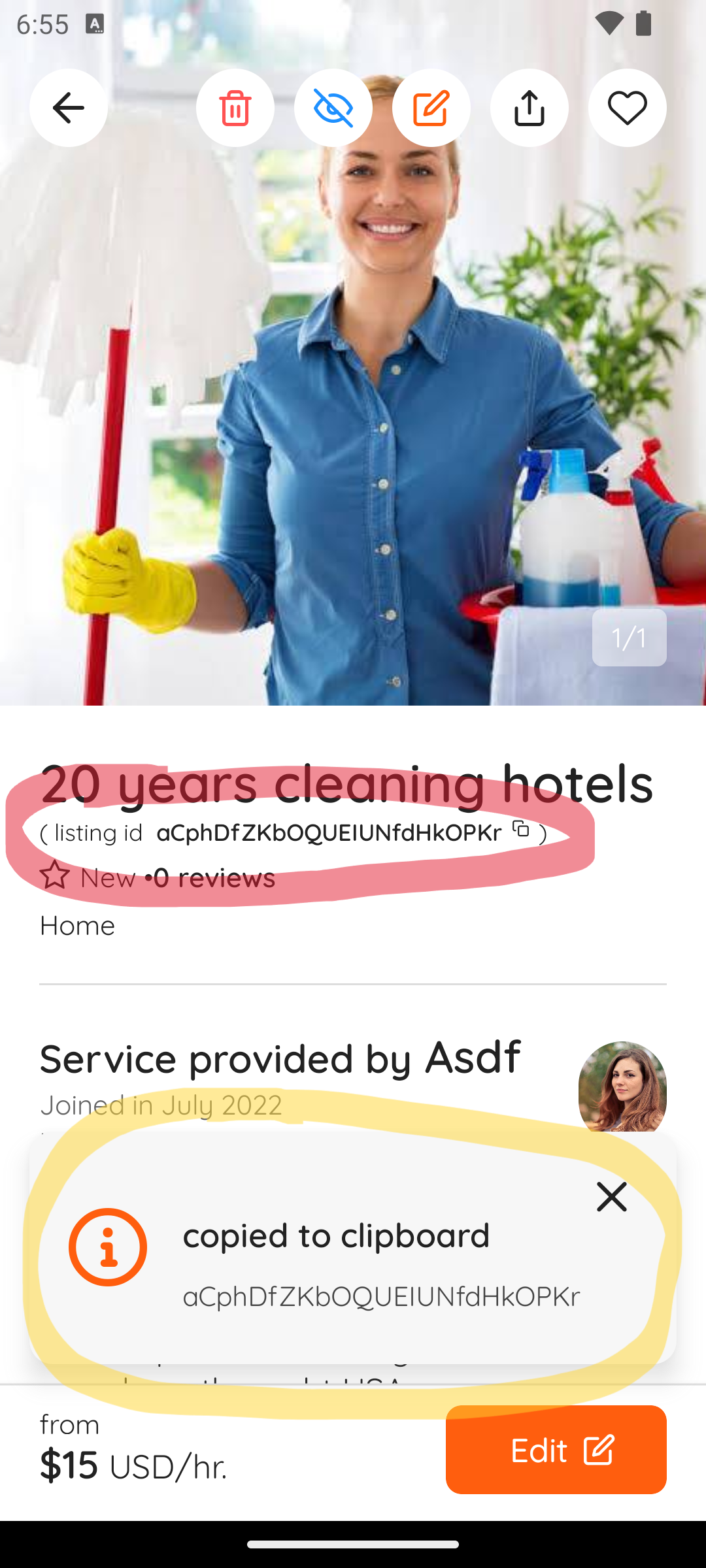
Task: Tap the back arrow button
Action: [69, 108]
